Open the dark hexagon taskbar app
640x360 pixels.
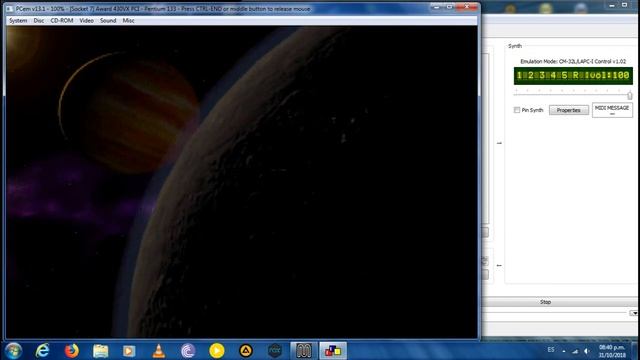pos(275,351)
